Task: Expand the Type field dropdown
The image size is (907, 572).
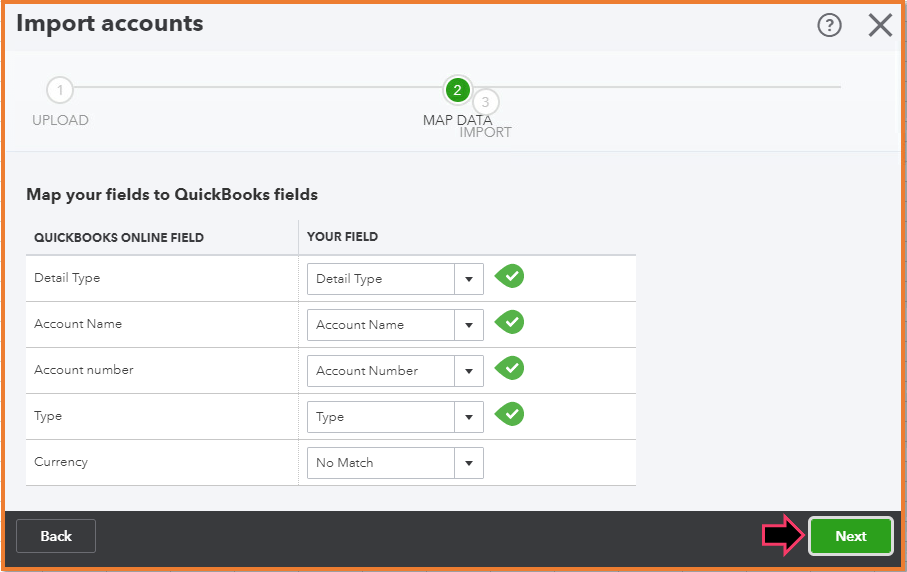Action: 469,417
